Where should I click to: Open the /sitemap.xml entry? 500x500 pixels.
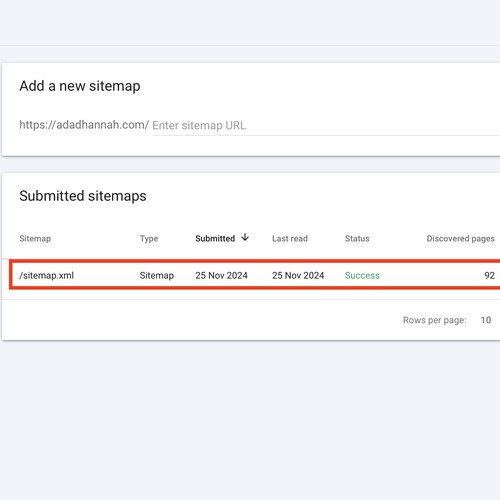(46, 276)
